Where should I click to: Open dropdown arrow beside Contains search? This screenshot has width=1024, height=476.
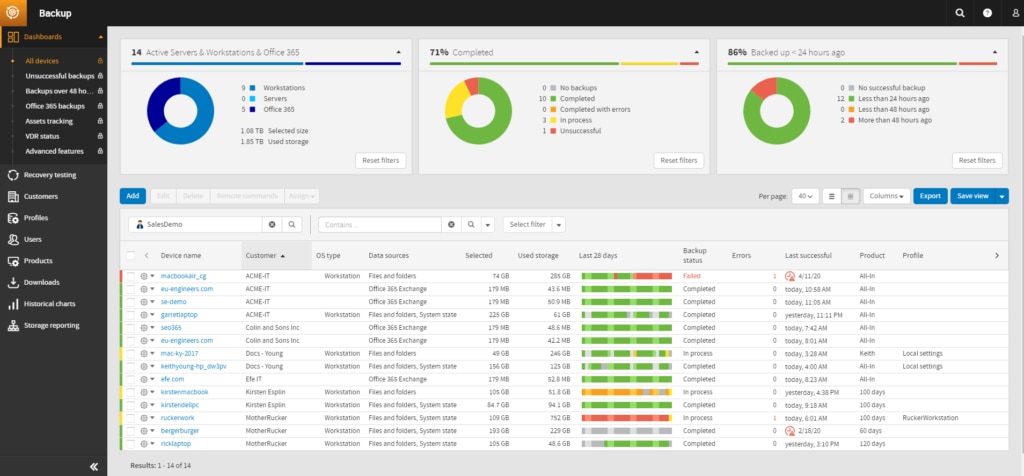(488, 225)
